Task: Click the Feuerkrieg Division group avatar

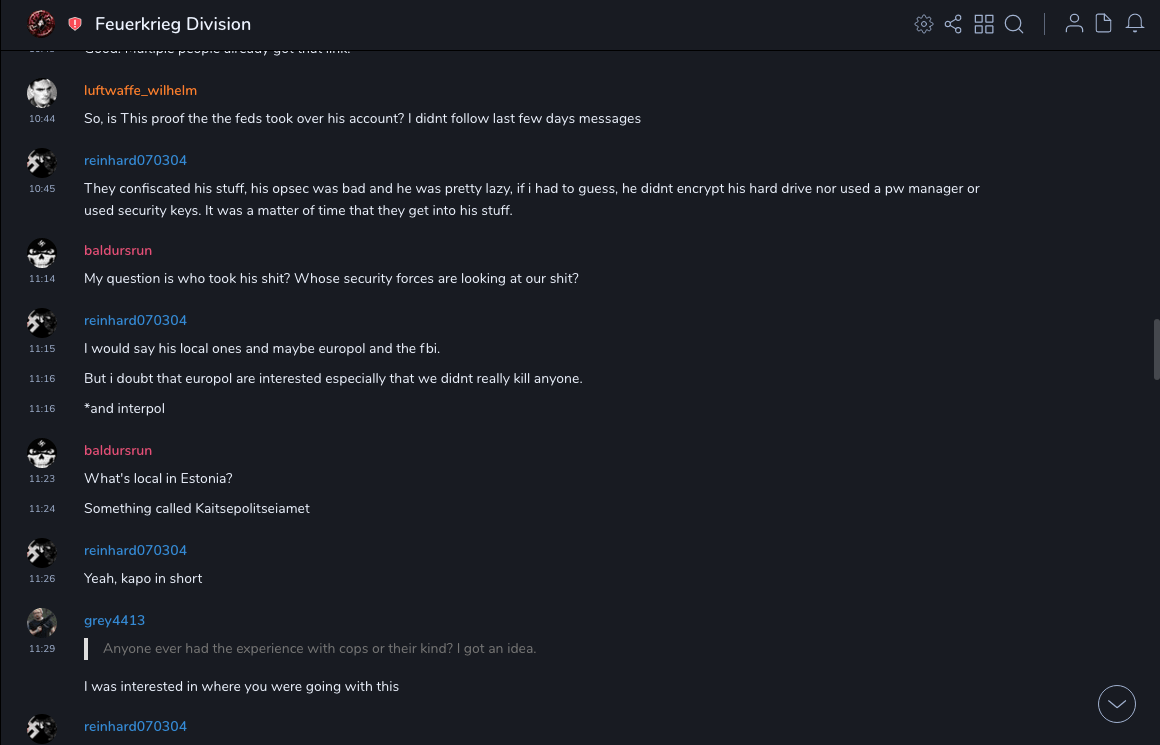Action: click(41, 24)
